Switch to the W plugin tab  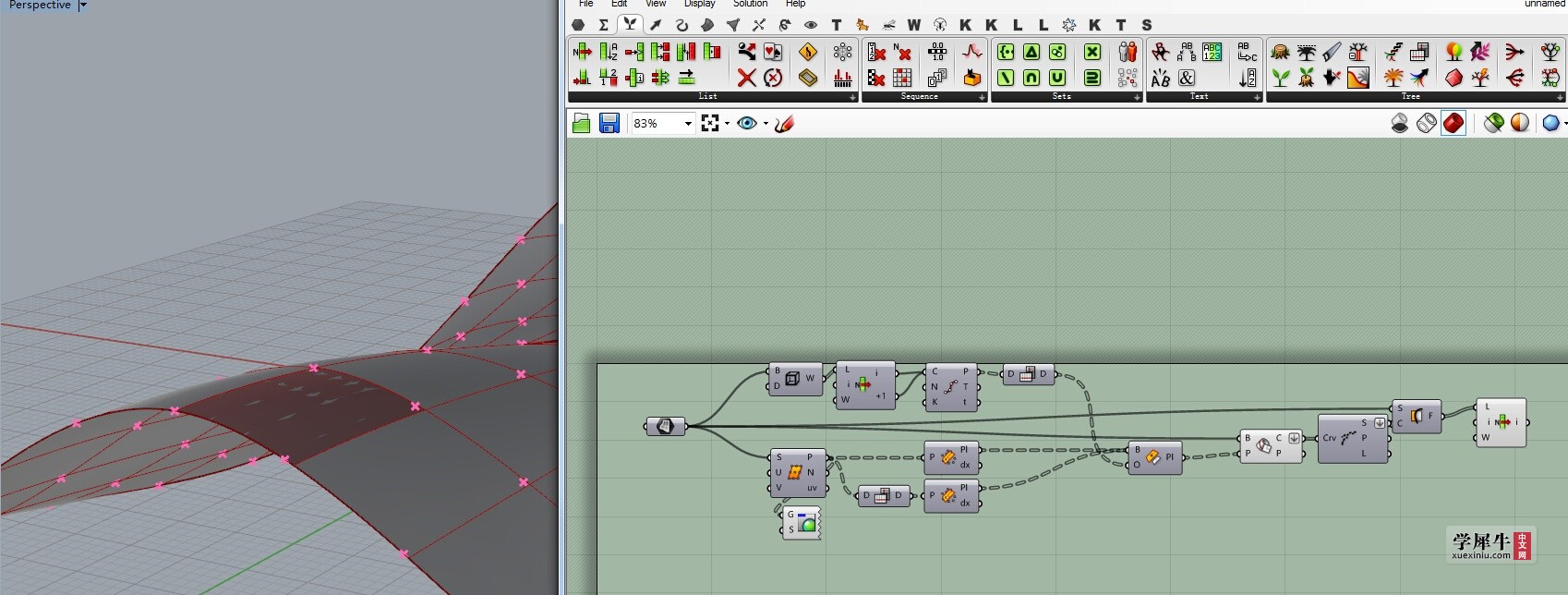click(913, 25)
